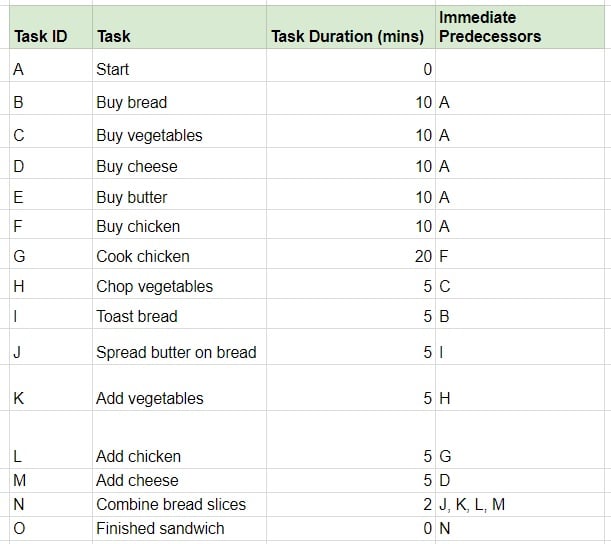The height and width of the screenshot is (544, 611).
Task: Select the Task ID cell "G"
Action: (20, 256)
